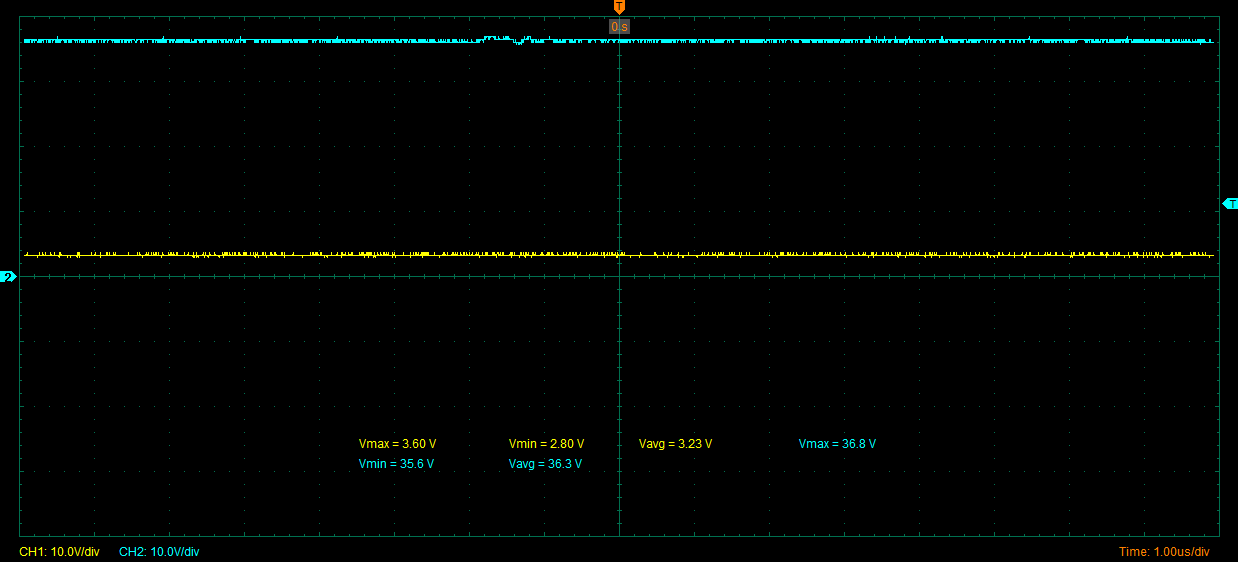Viewport: 1238px width, 562px height.
Task: Select the channel 2 ground marker
Action: coord(9,277)
